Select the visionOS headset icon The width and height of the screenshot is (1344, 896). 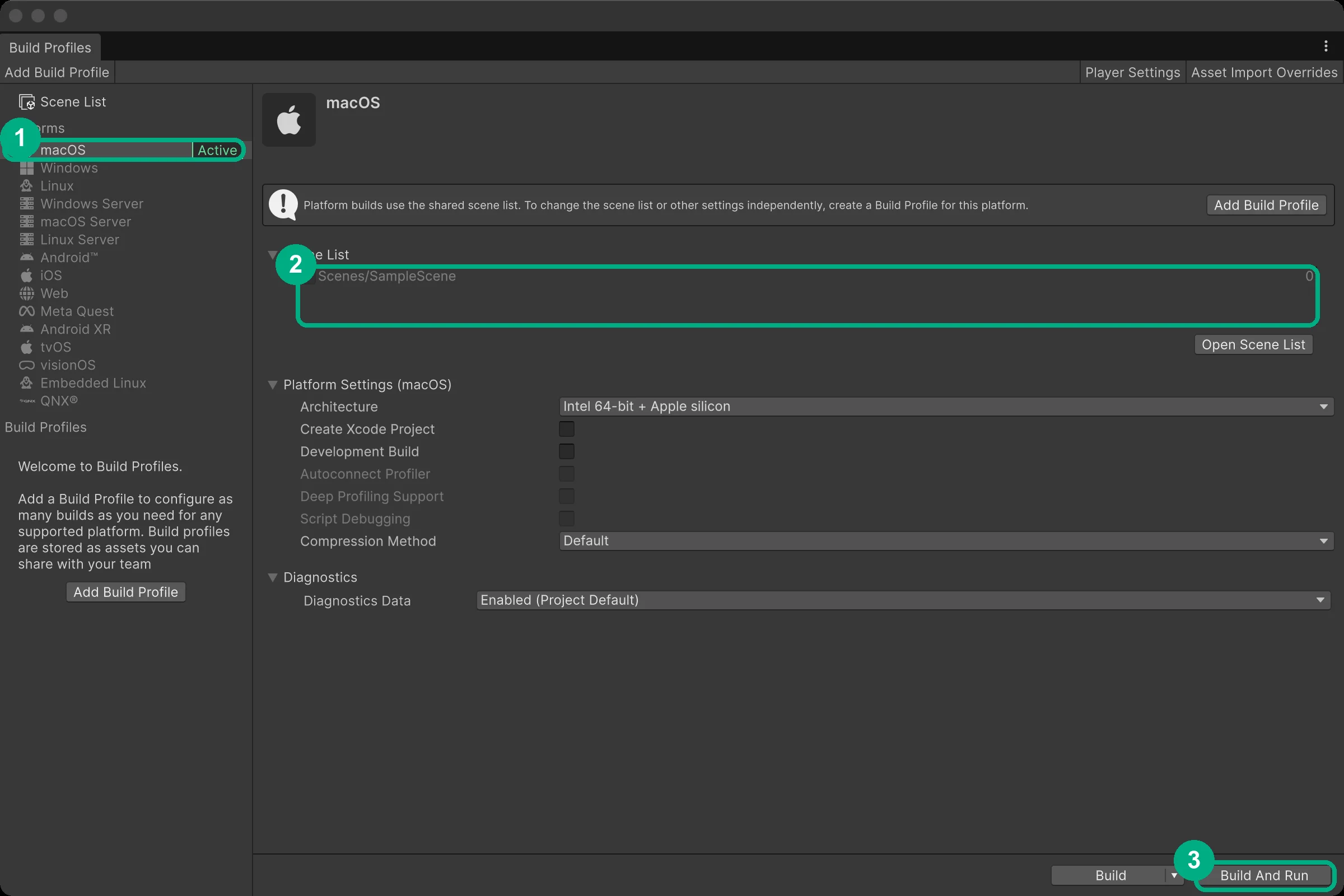pos(27,365)
